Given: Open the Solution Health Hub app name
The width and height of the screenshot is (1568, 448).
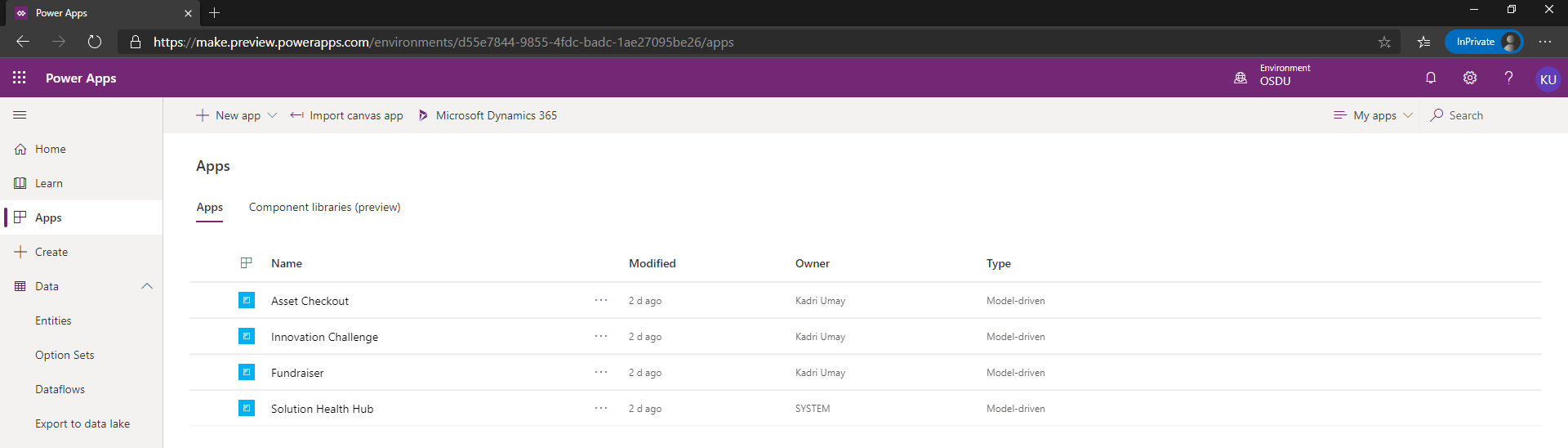Looking at the screenshot, I should coord(322,409).
